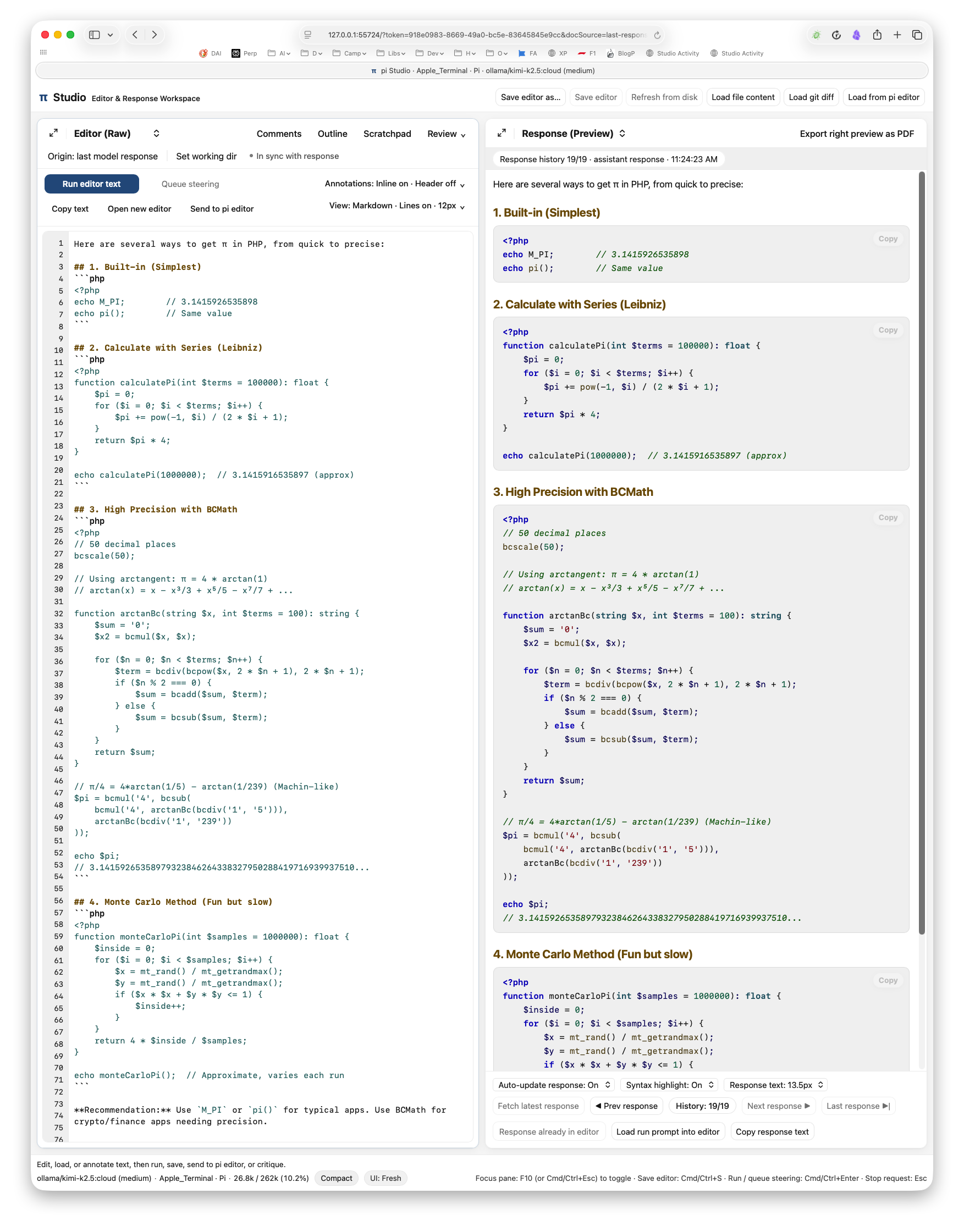Open the sidebar options chevron in Safari
The height and width of the screenshot is (1232, 964).
tap(110, 35)
